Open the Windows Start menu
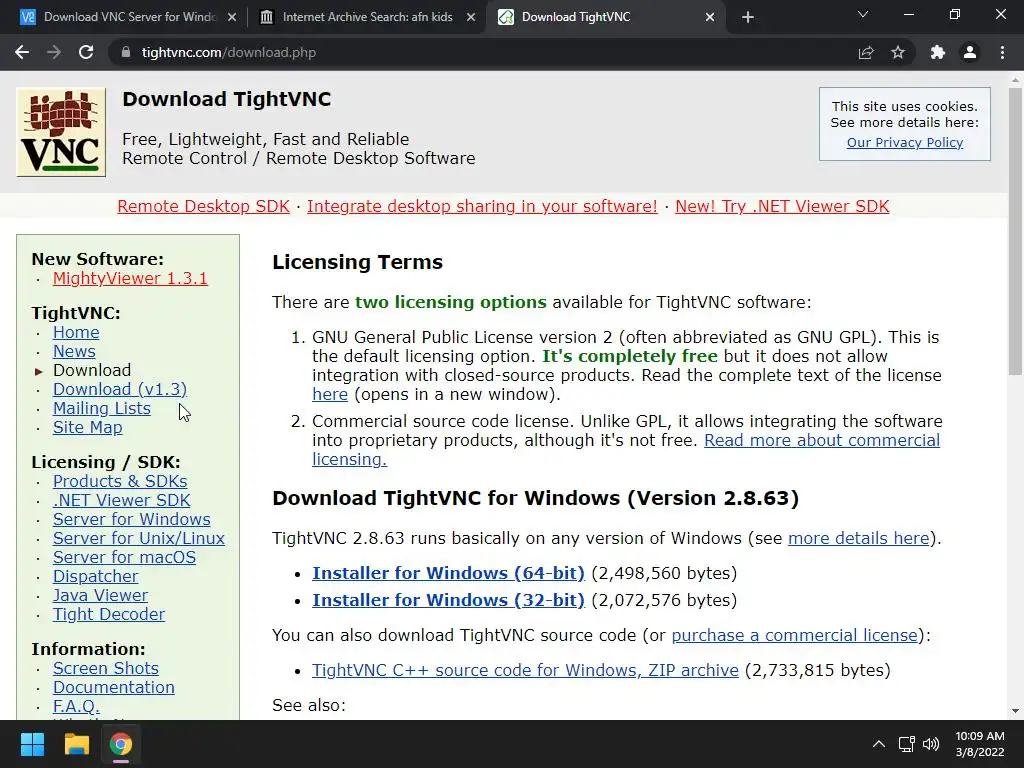The image size is (1024, 768). (32, 744)
